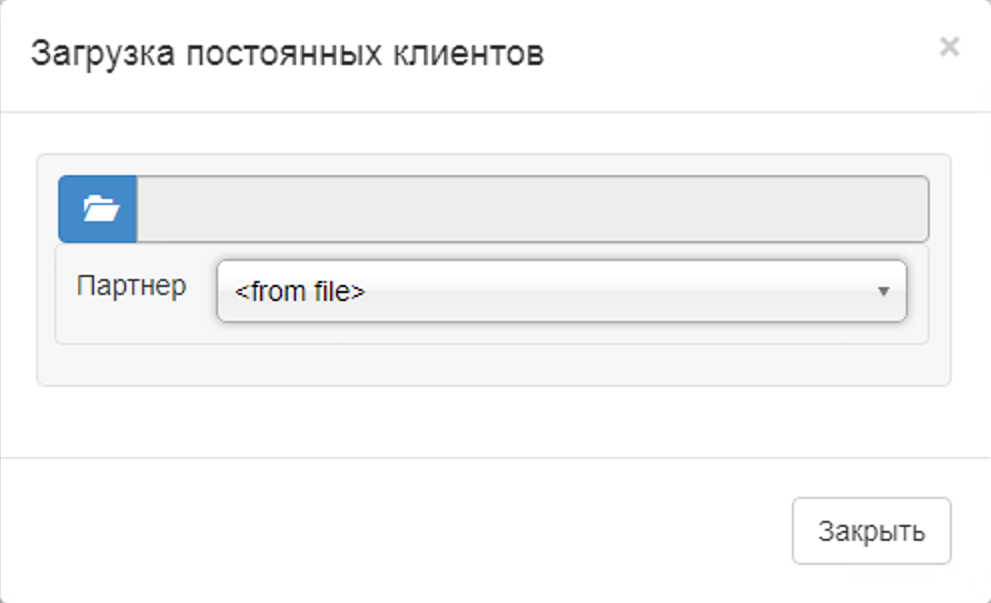Click the <from file> text in the dropdown
Screen dimensions: 991x603
[x=300, y=293]
